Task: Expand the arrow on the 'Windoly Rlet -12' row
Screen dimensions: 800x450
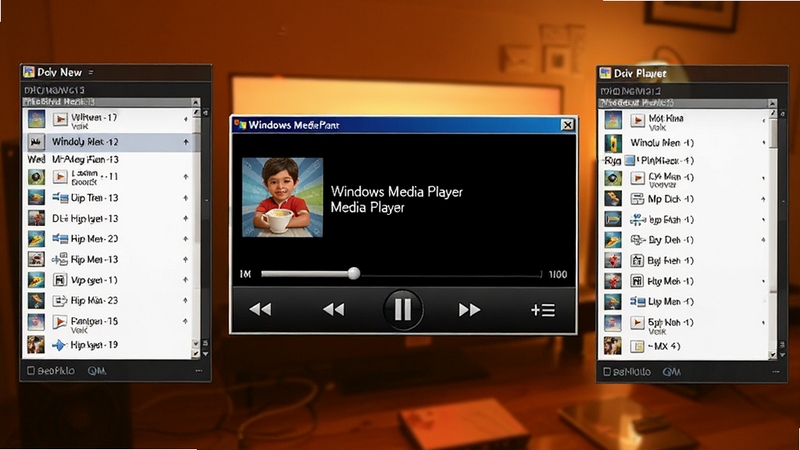Action: [186, 142]
